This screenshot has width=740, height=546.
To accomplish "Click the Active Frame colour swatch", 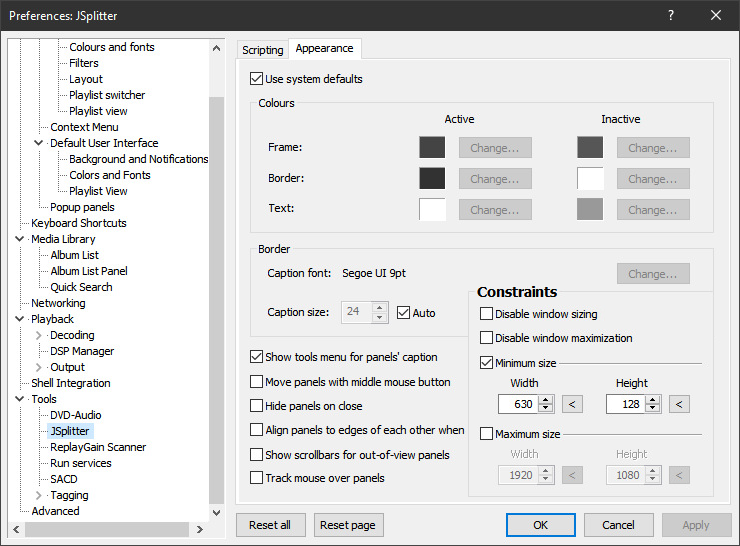I will pyautogui.click(x=432, y=148).
